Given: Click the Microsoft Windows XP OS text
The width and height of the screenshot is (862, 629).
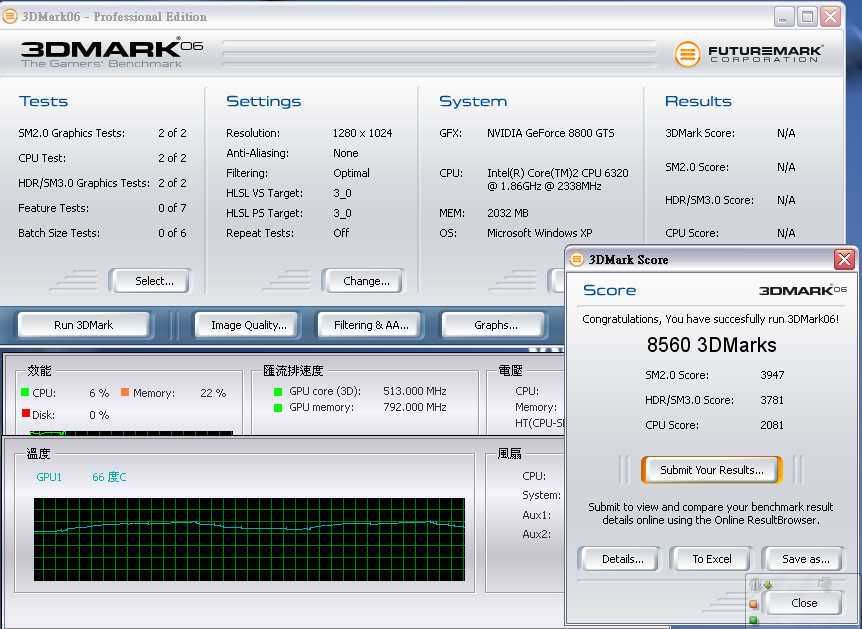Looking at the screenshot, I should (x=539, y=233).
